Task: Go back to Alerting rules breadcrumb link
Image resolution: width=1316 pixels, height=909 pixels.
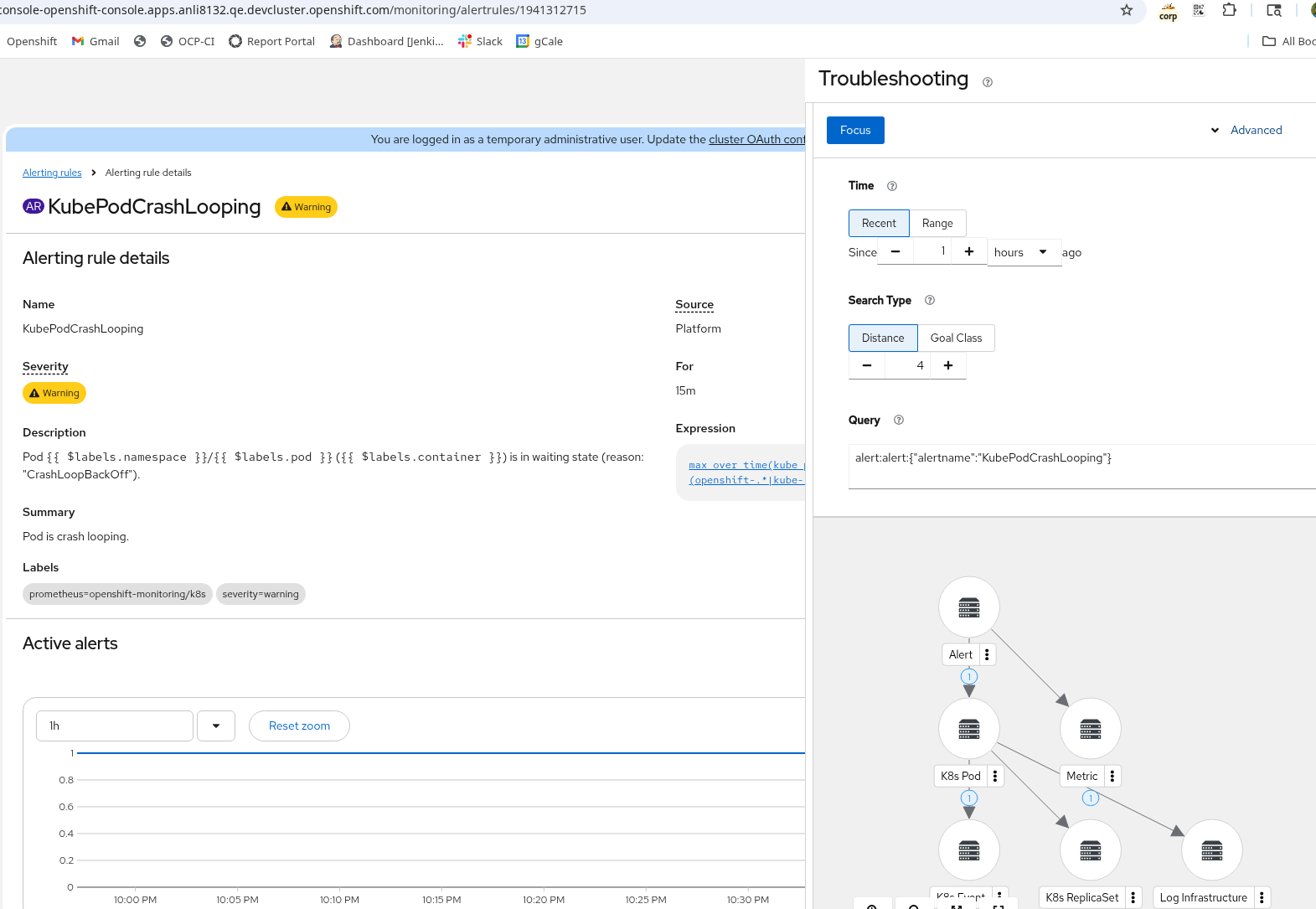Action: coord(52,173)
